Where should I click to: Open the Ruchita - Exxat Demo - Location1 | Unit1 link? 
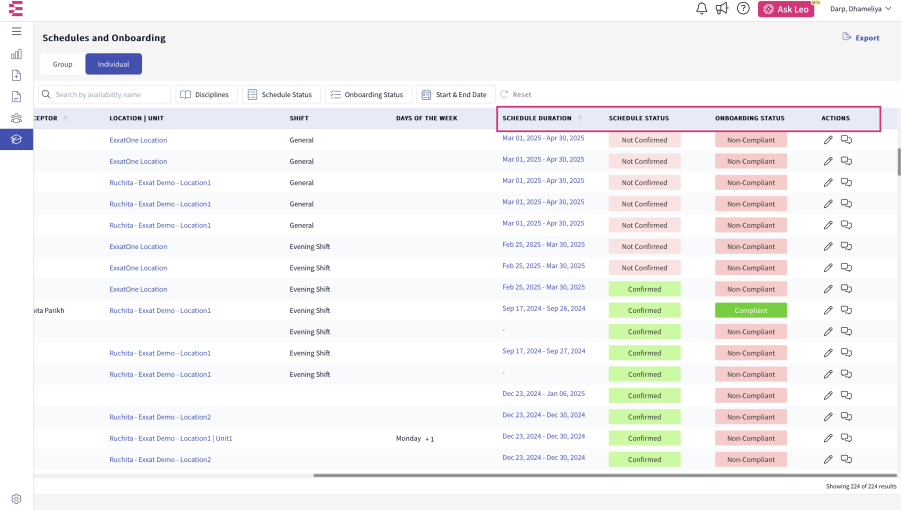pyautogui.click(x=171, y=438)
